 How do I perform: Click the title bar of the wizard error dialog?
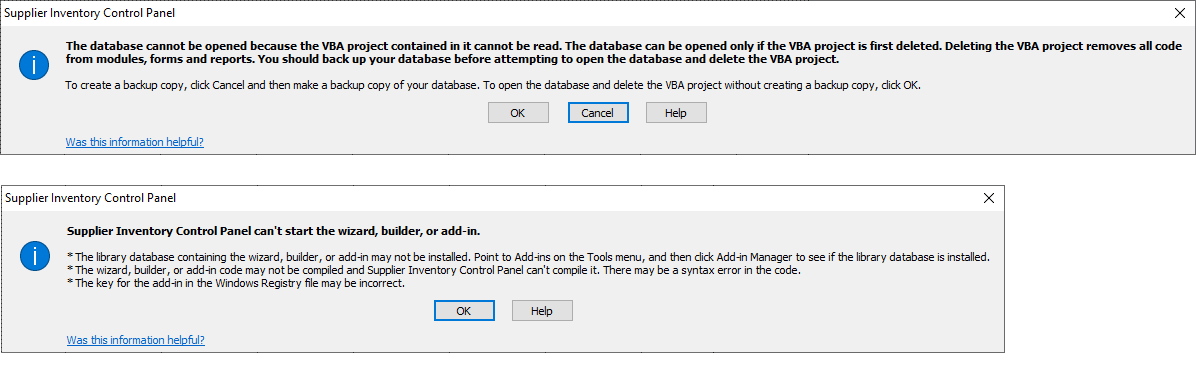pyautogui.click(x=488, y=198)
